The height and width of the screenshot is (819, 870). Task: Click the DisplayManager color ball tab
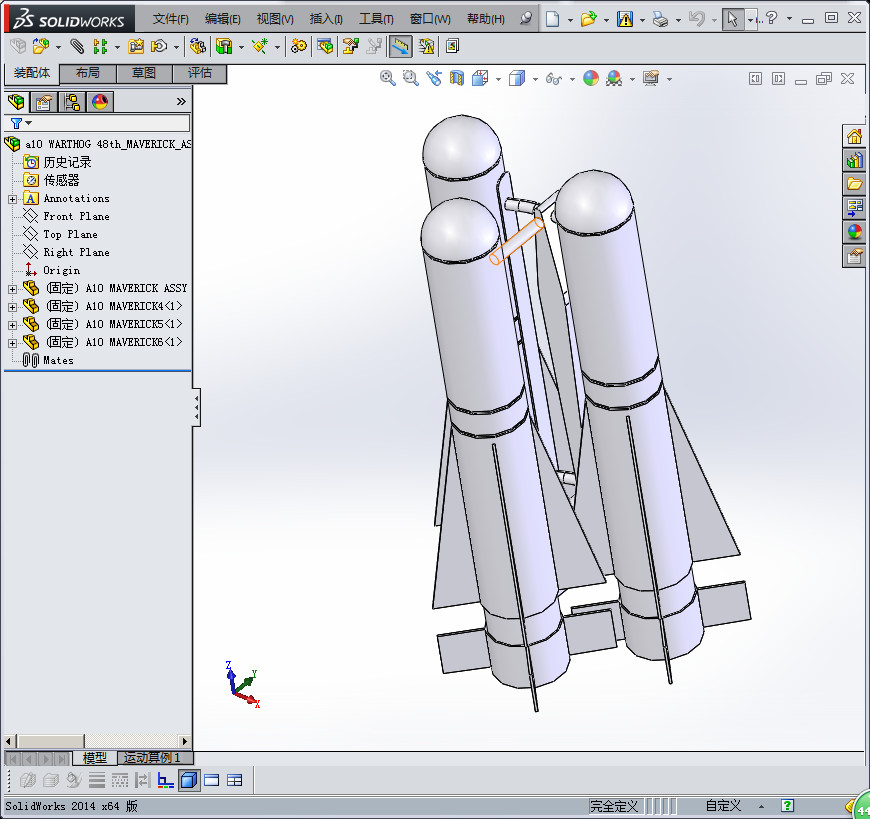(100, 102)
